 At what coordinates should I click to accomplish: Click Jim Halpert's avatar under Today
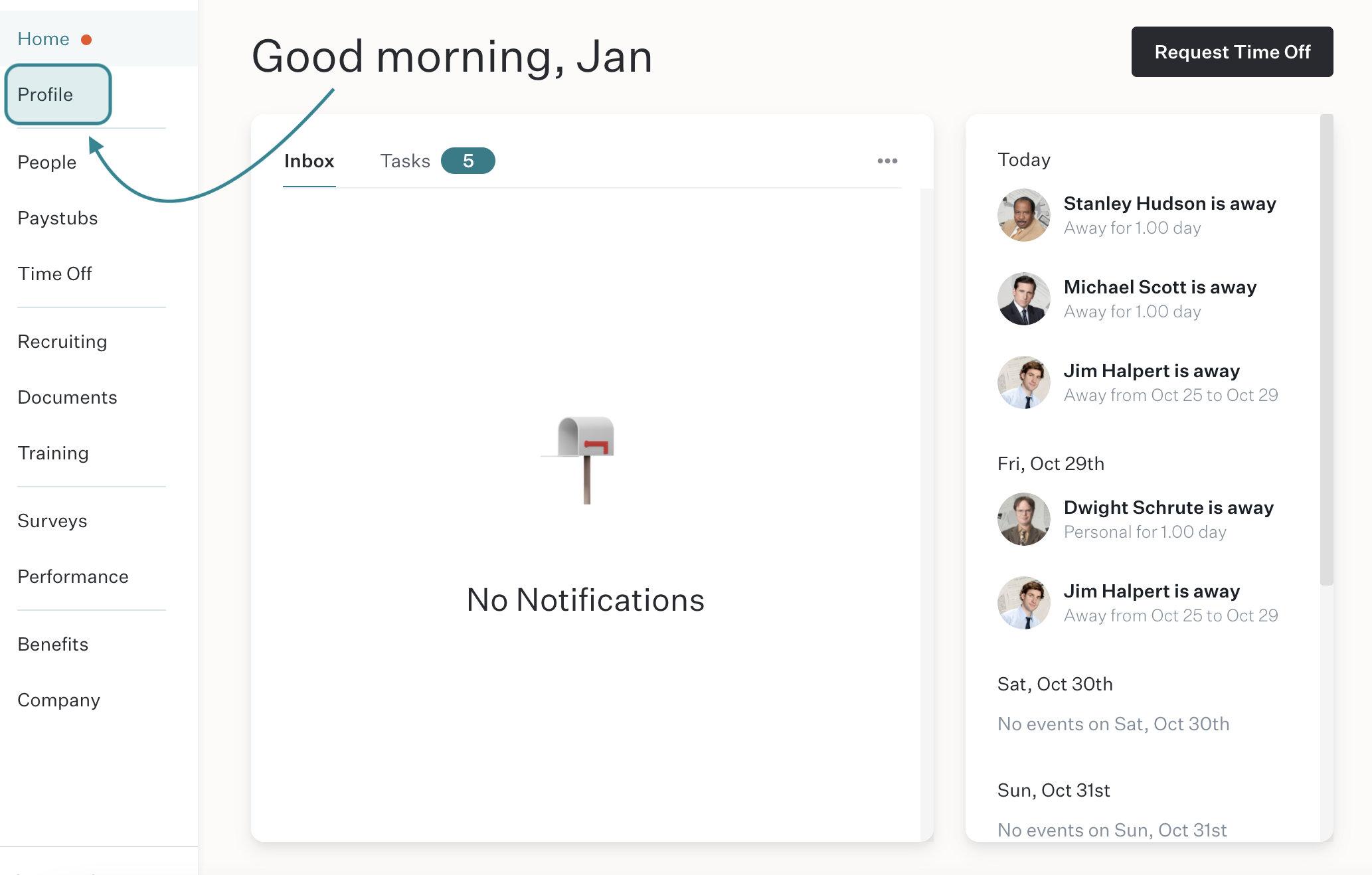1023,382
